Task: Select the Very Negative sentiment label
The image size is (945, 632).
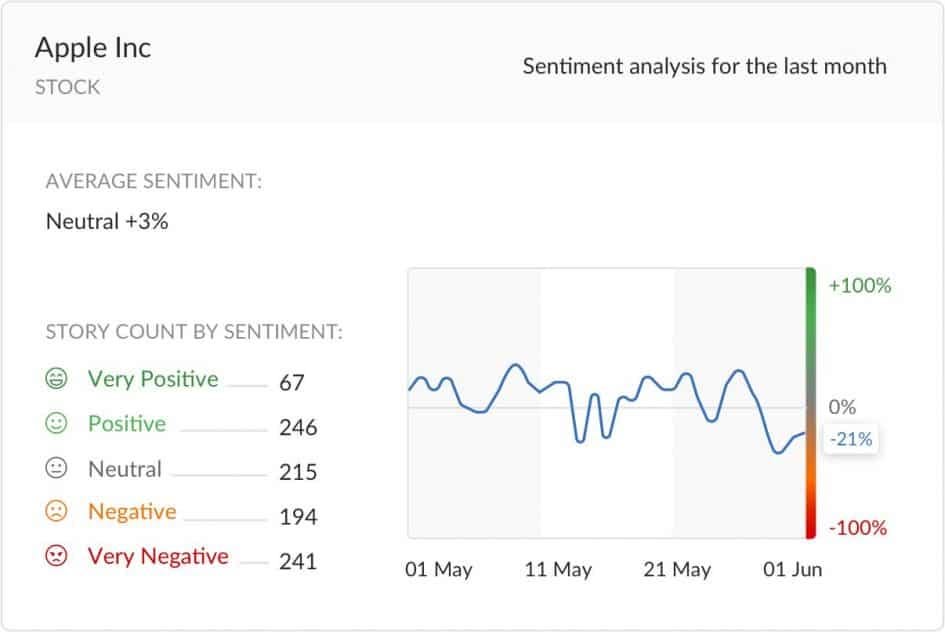Action: 158,556
